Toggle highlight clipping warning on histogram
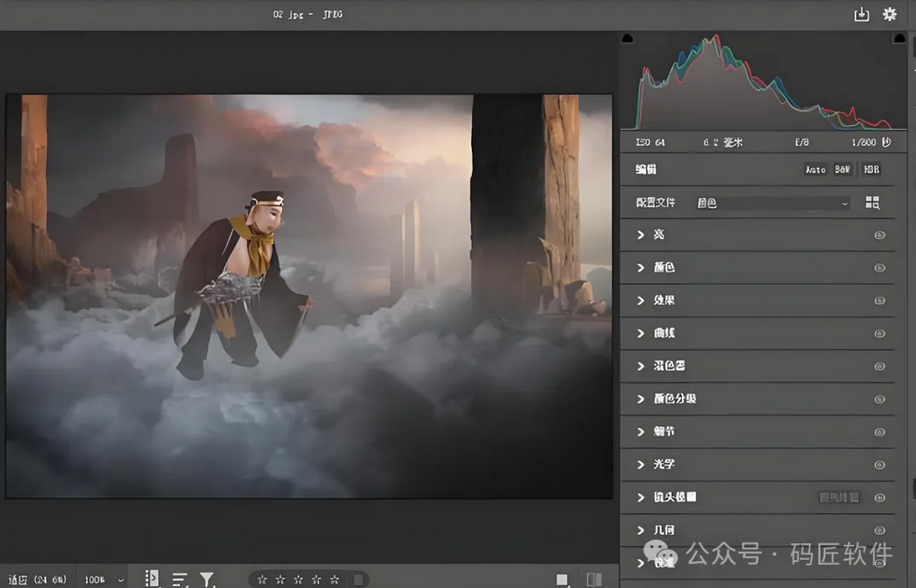 pyautogui.click(x=899, y=39)
